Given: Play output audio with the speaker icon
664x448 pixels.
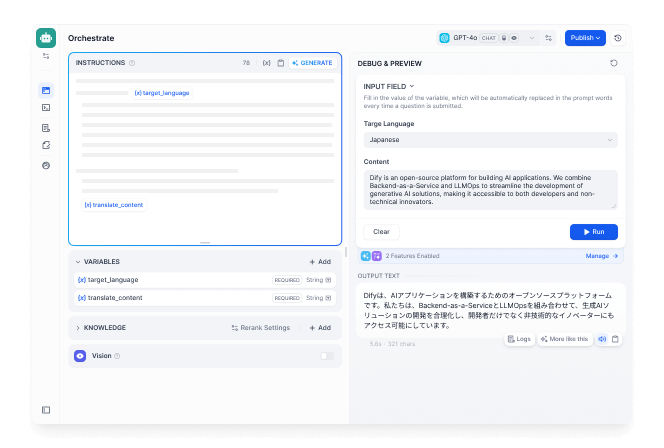Looking at the screenshot, I should pos(602,339).
